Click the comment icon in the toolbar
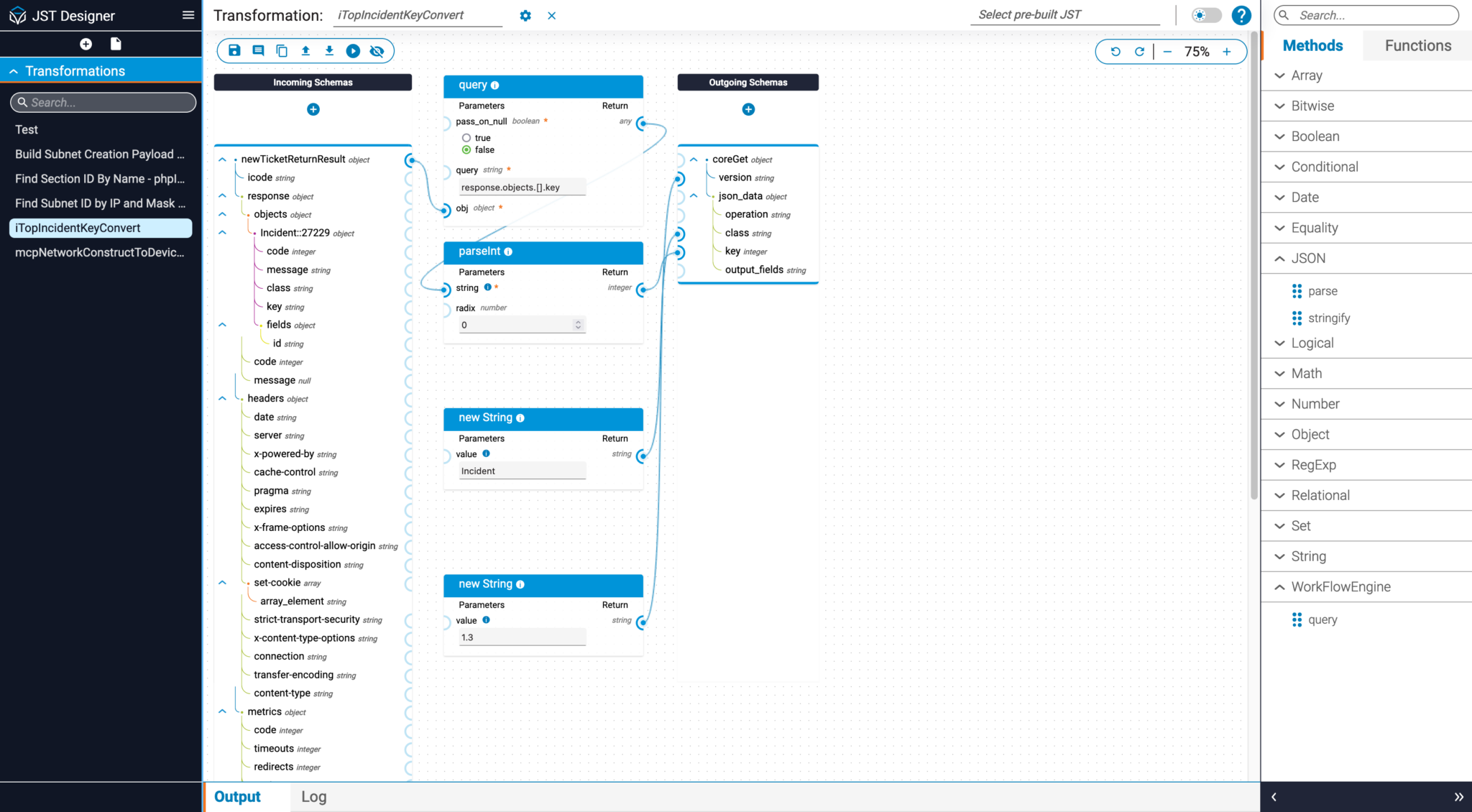This screenshot has height=812, width=1472. pos(258,50)
